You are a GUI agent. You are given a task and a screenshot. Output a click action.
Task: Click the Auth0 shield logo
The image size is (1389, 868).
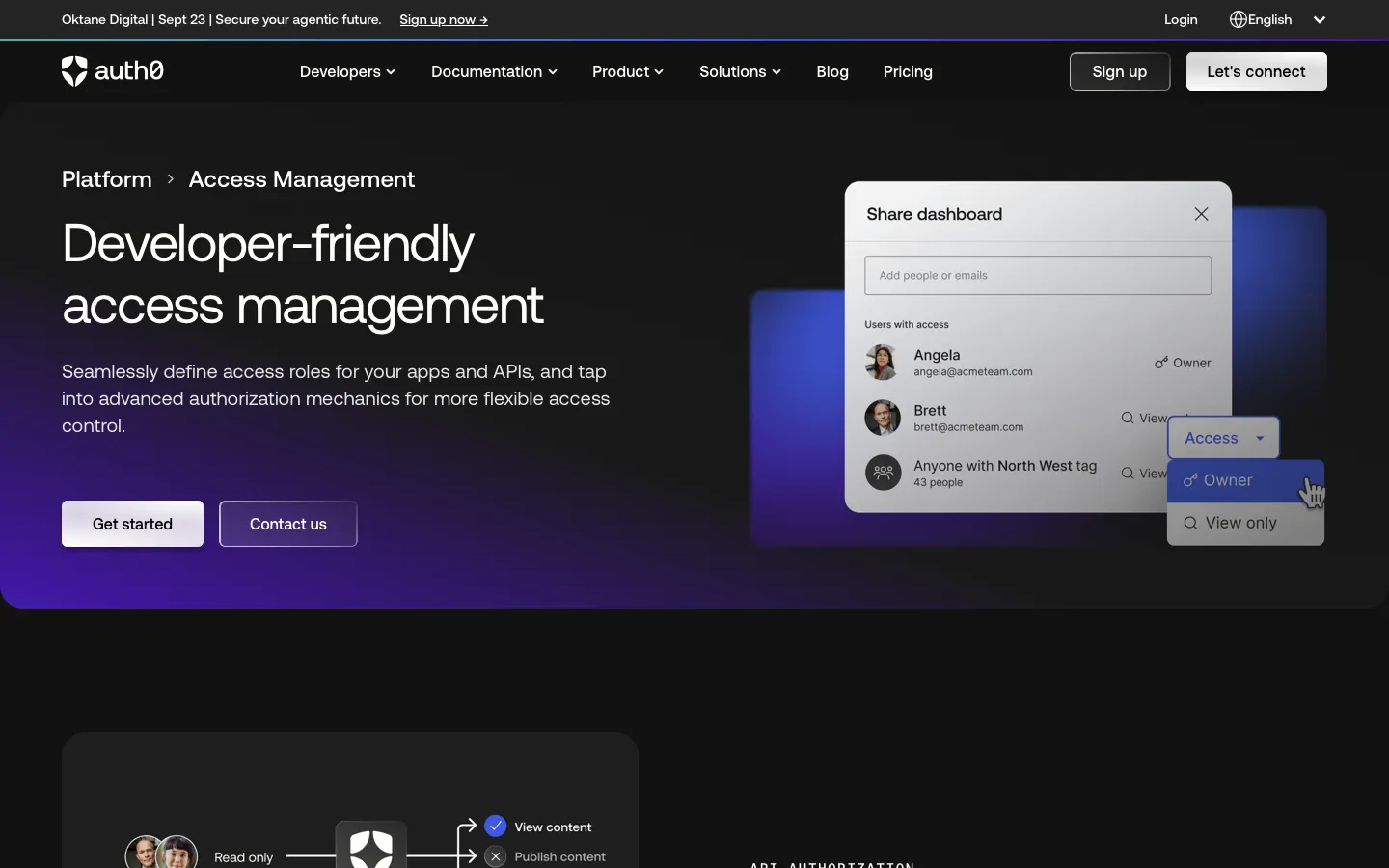74,71
